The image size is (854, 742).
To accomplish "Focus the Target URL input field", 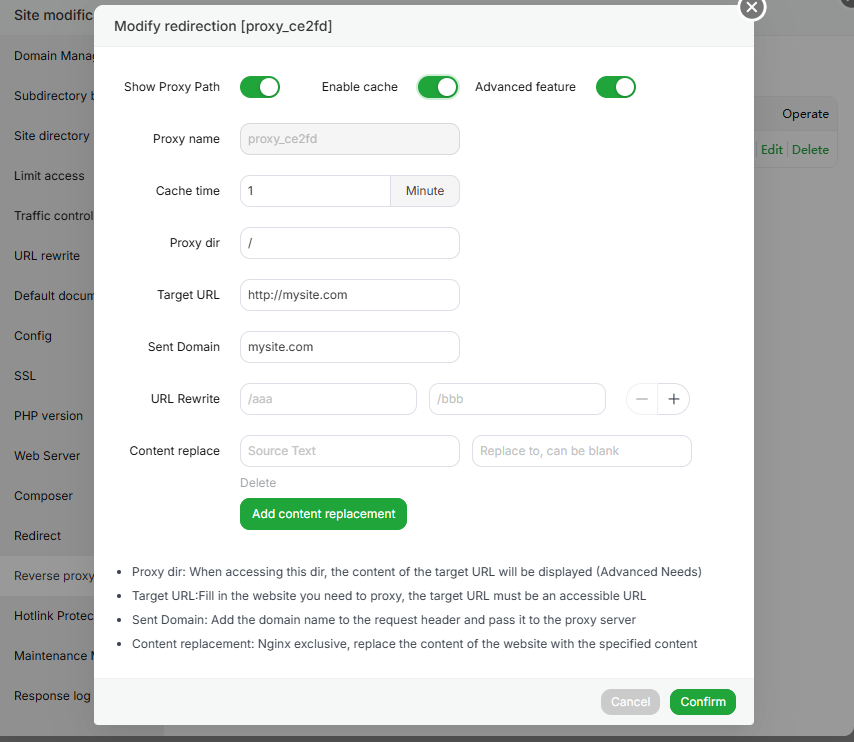I will [x=350, y=295].
